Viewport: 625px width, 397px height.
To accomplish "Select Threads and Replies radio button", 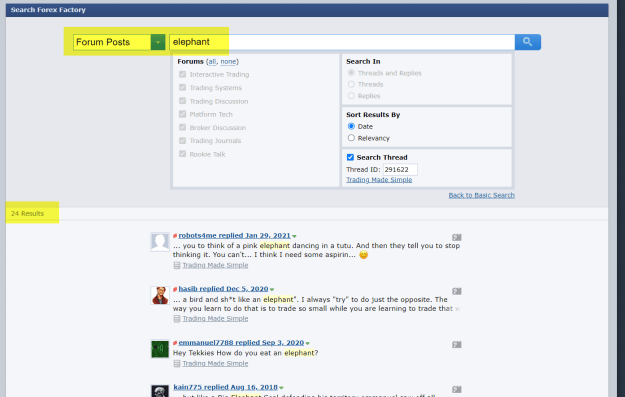I will point(351,73).
